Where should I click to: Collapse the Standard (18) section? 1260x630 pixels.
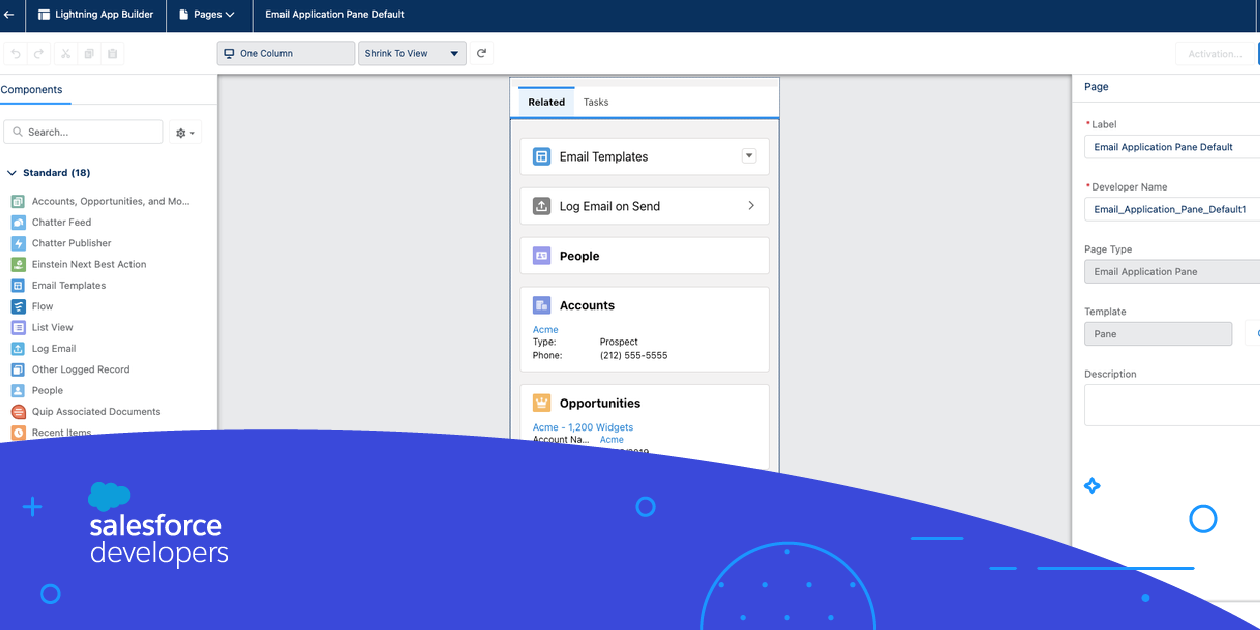48,173
